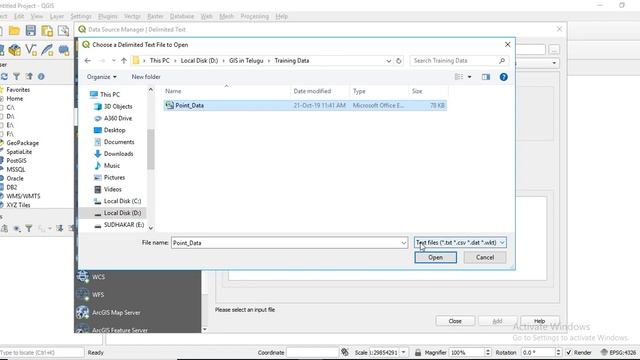Click the Cancel button
640x360 pixels.
pyautogui.click(x=485, y=257)
